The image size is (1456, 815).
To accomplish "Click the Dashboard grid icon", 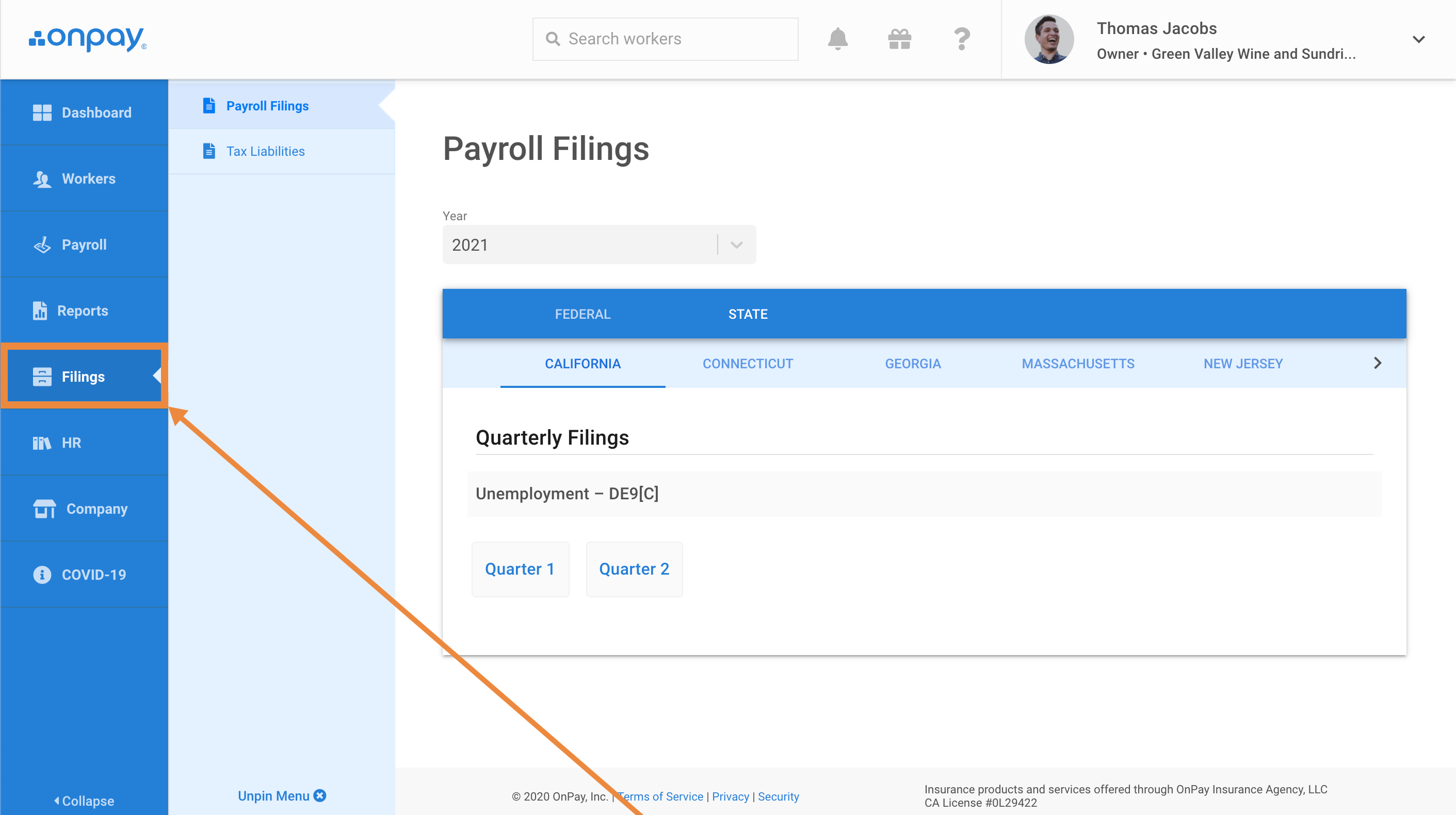I will [x=42, y=112].
